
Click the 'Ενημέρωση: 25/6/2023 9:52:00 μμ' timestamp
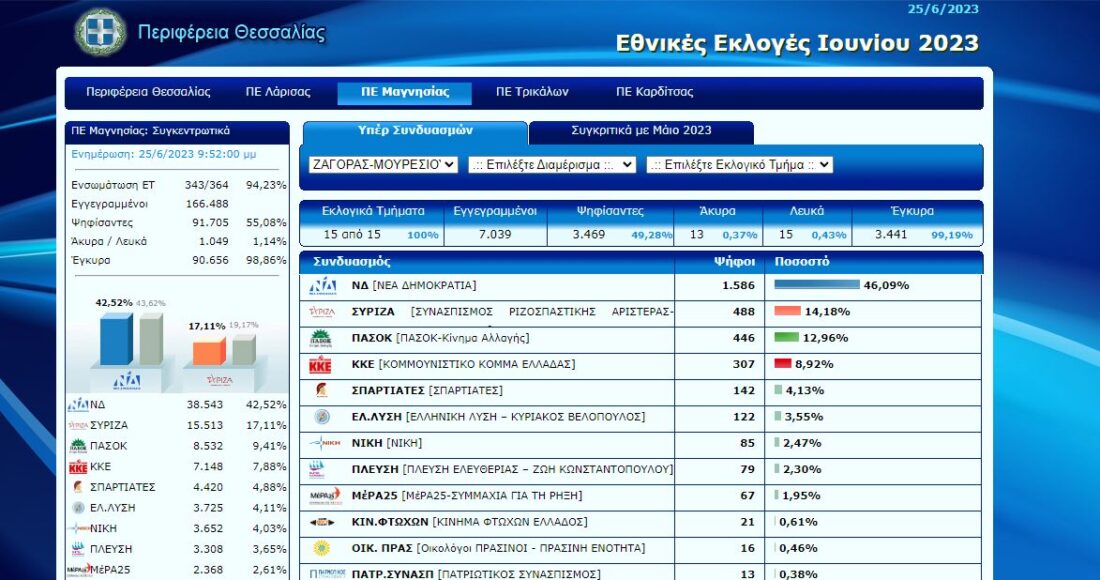pos(163,154)
